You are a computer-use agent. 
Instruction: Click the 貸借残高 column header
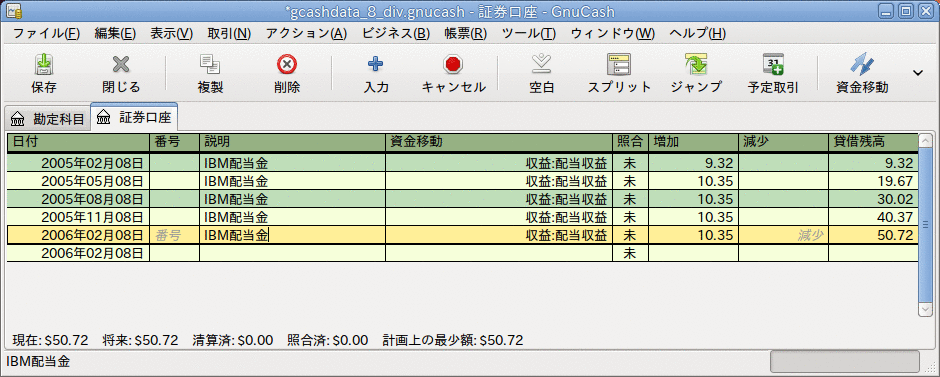[873, 142]
